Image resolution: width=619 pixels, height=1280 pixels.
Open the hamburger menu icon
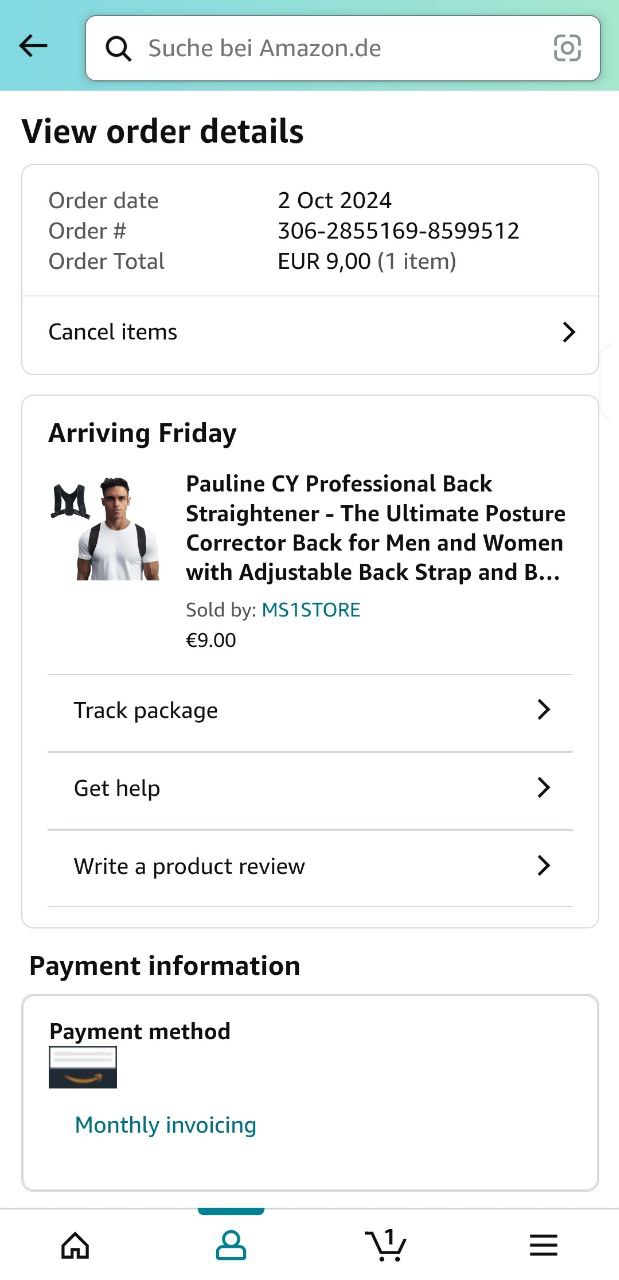pyautogui.click(x=543, y=1245)
